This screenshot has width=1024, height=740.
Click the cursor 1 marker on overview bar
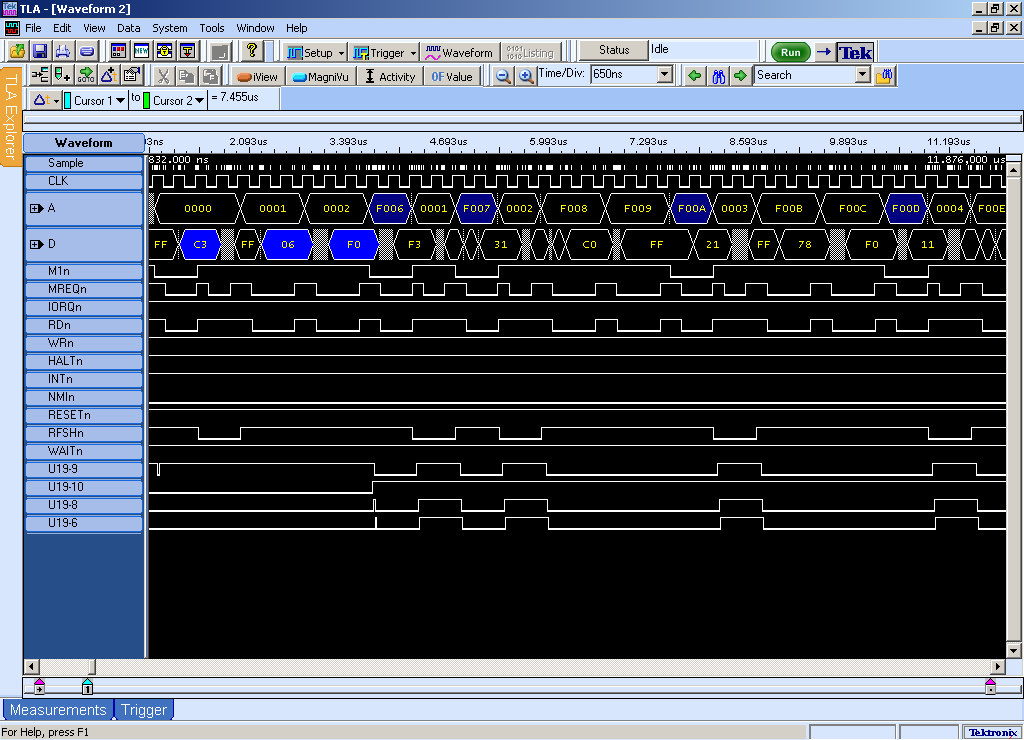coord(87,686)
